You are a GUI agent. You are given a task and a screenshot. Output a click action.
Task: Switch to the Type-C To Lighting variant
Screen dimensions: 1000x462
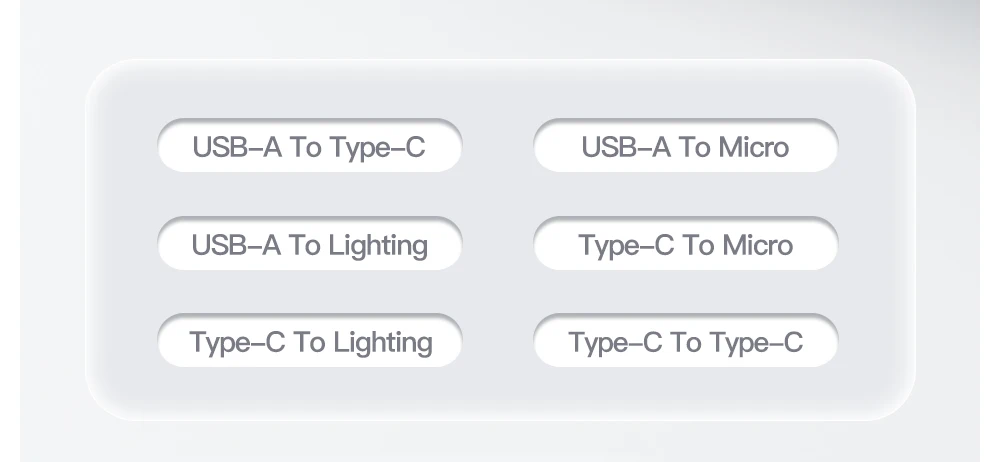pyautogui.click(x=309, y=342)
